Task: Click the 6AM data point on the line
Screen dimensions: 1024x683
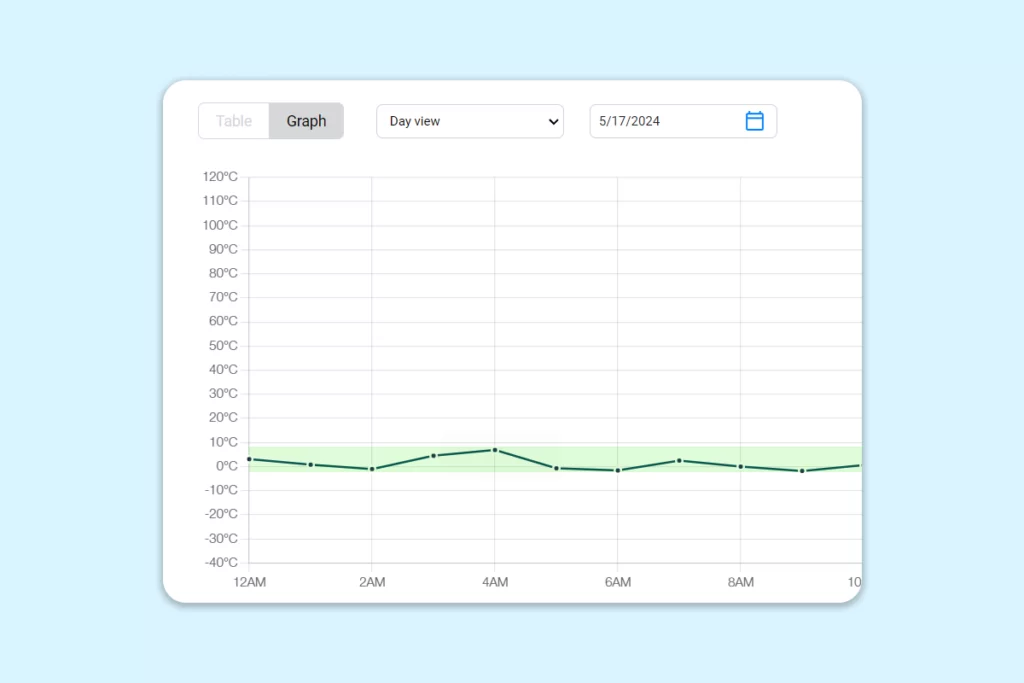Action: tap(618, 470)
